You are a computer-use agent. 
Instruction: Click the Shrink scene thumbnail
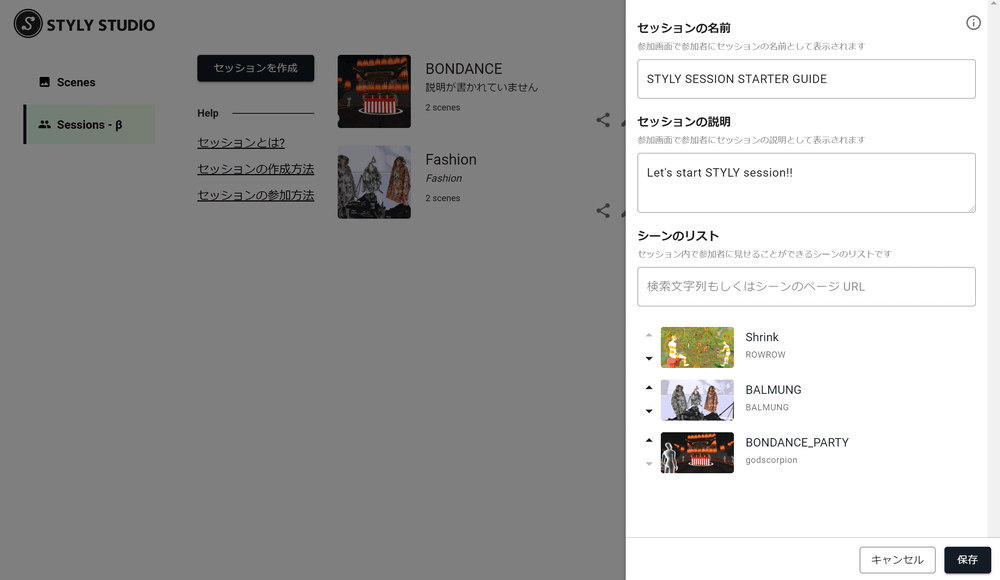click(x=697, y=347)
